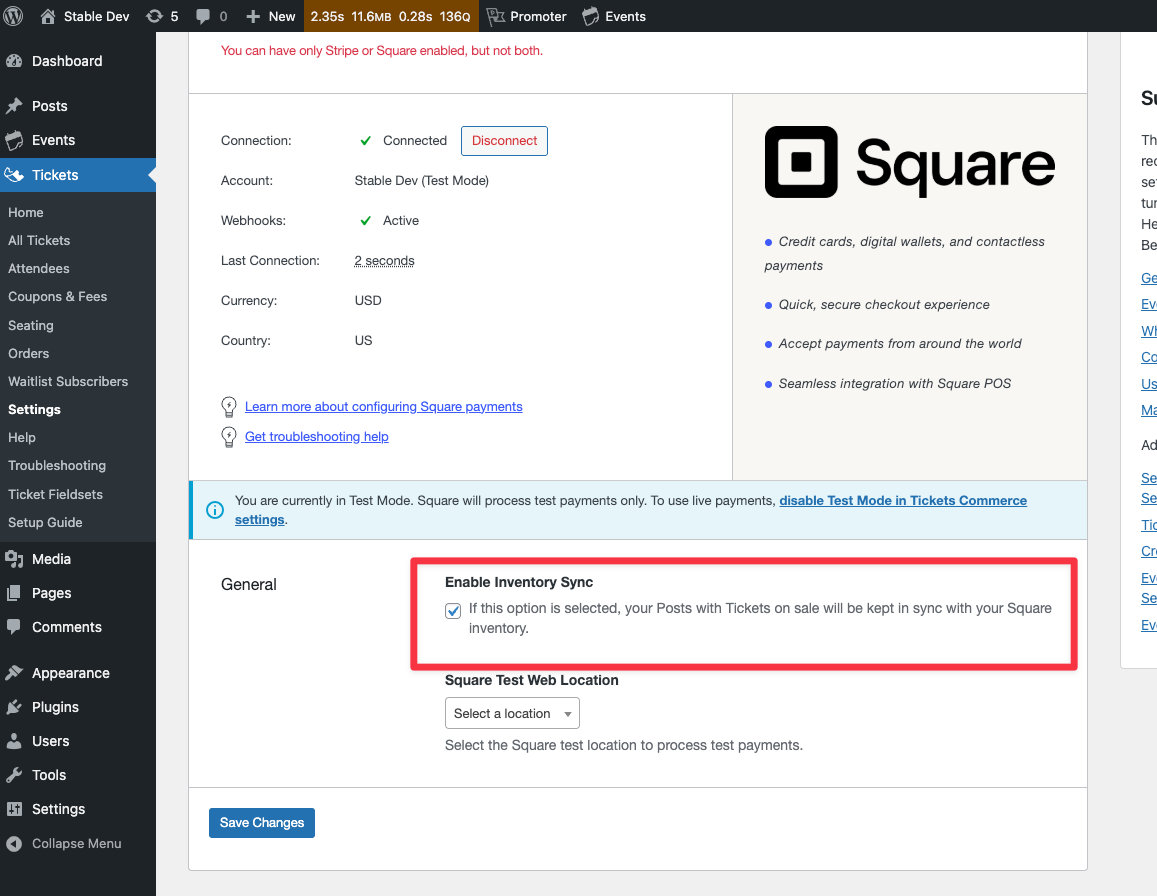Uncheck the Enable Inventory Sync checkbox
This screenshot has height=896, width=1157.
click(x=454, y=609)
